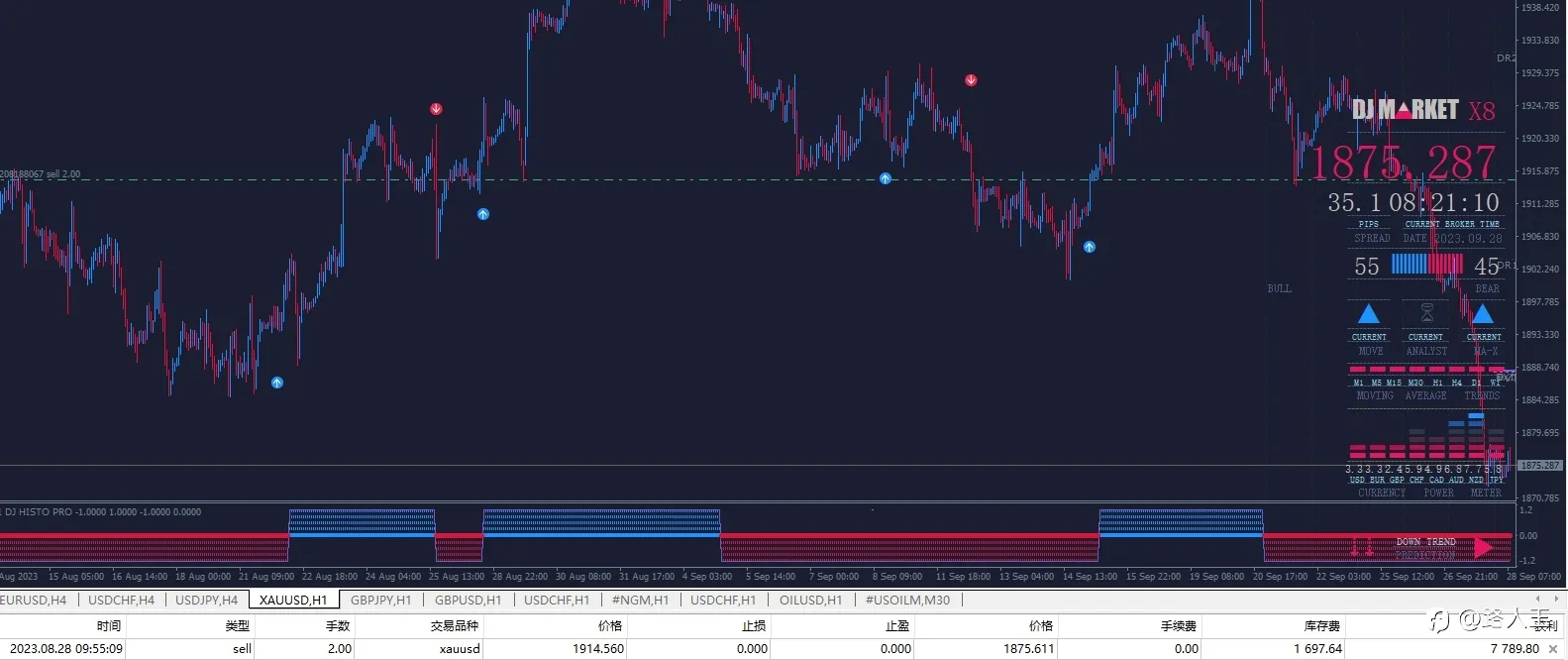Click the red sell arrow near 25 Aug

436,109
